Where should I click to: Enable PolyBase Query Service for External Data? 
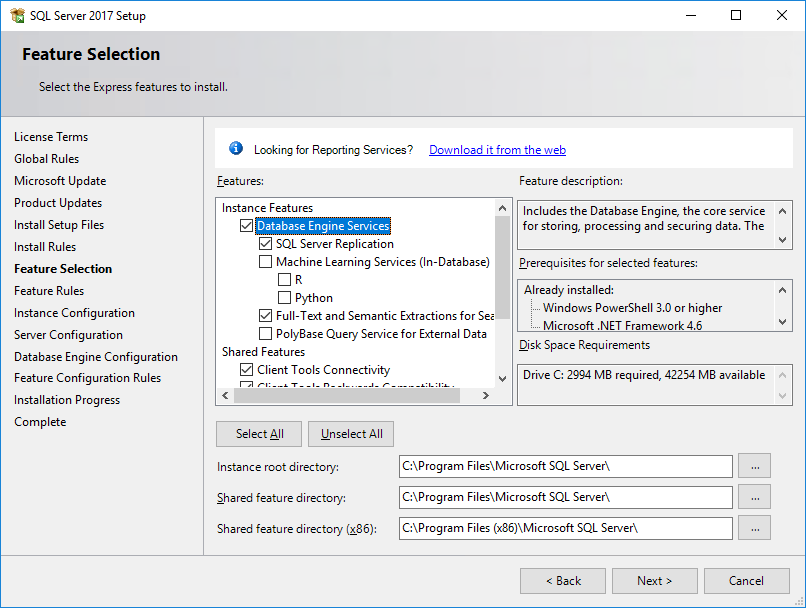[x=265, y=334]
